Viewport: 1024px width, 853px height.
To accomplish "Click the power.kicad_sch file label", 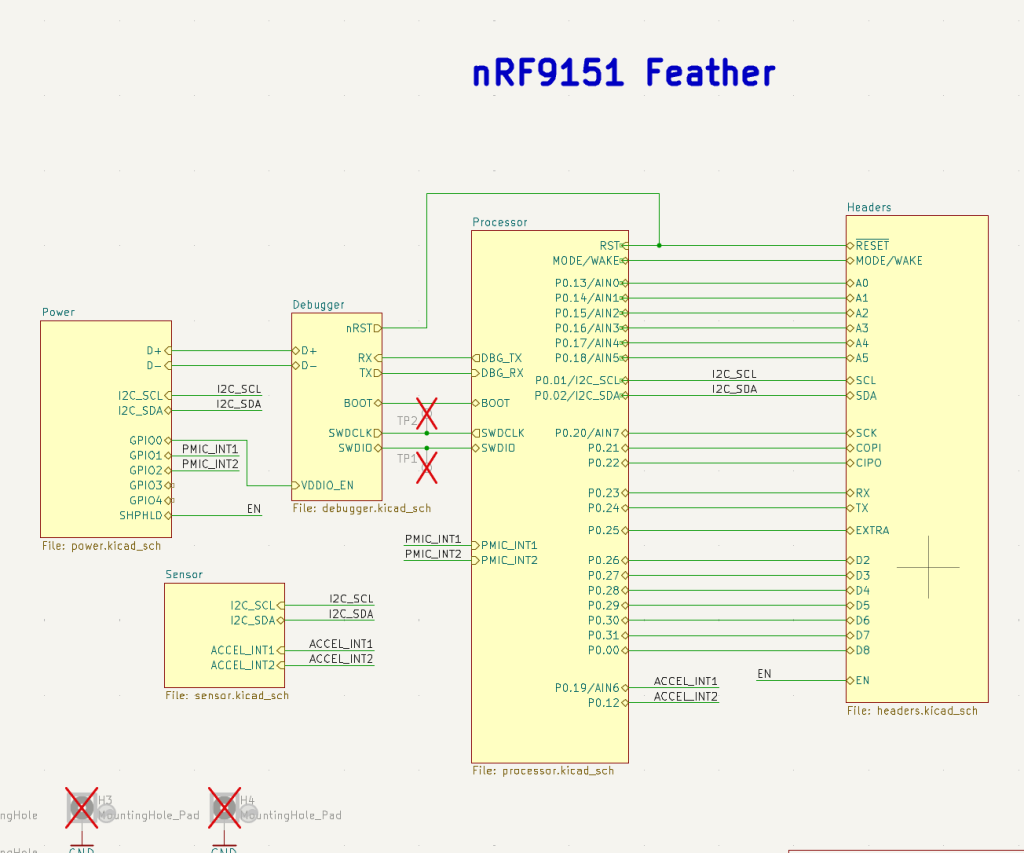I will 101,546.
